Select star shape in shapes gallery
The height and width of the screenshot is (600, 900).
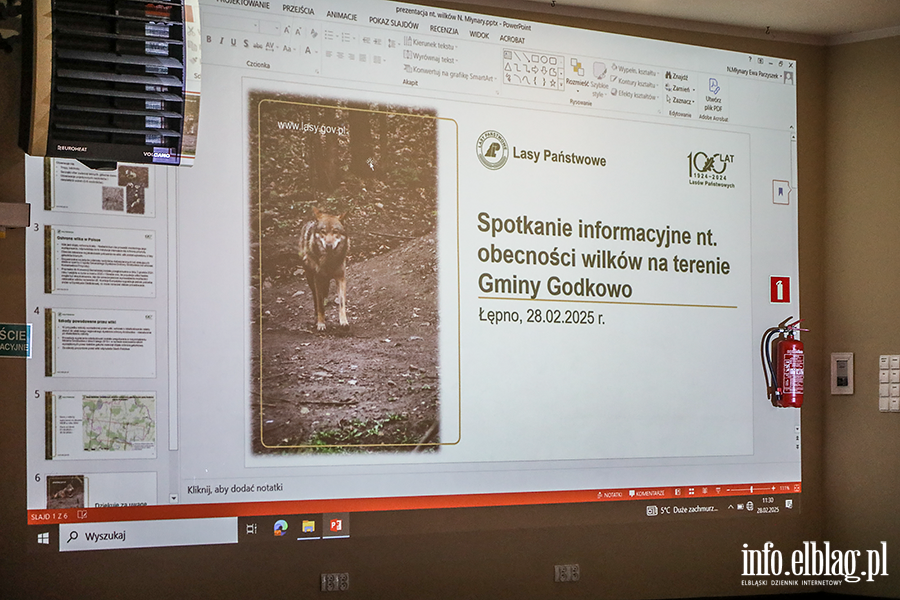pos(552,83)
